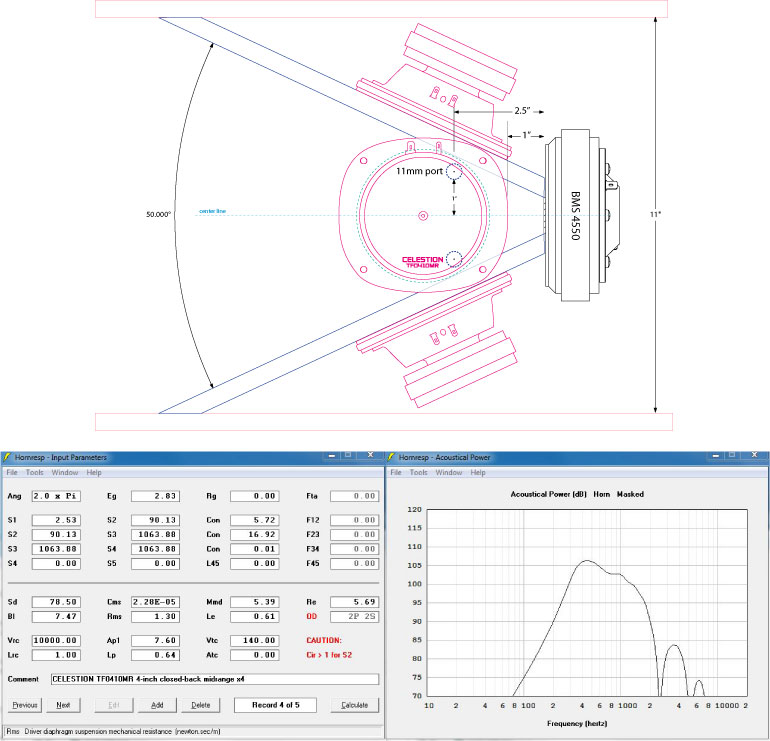Click the F23 input field

(355, 534)
